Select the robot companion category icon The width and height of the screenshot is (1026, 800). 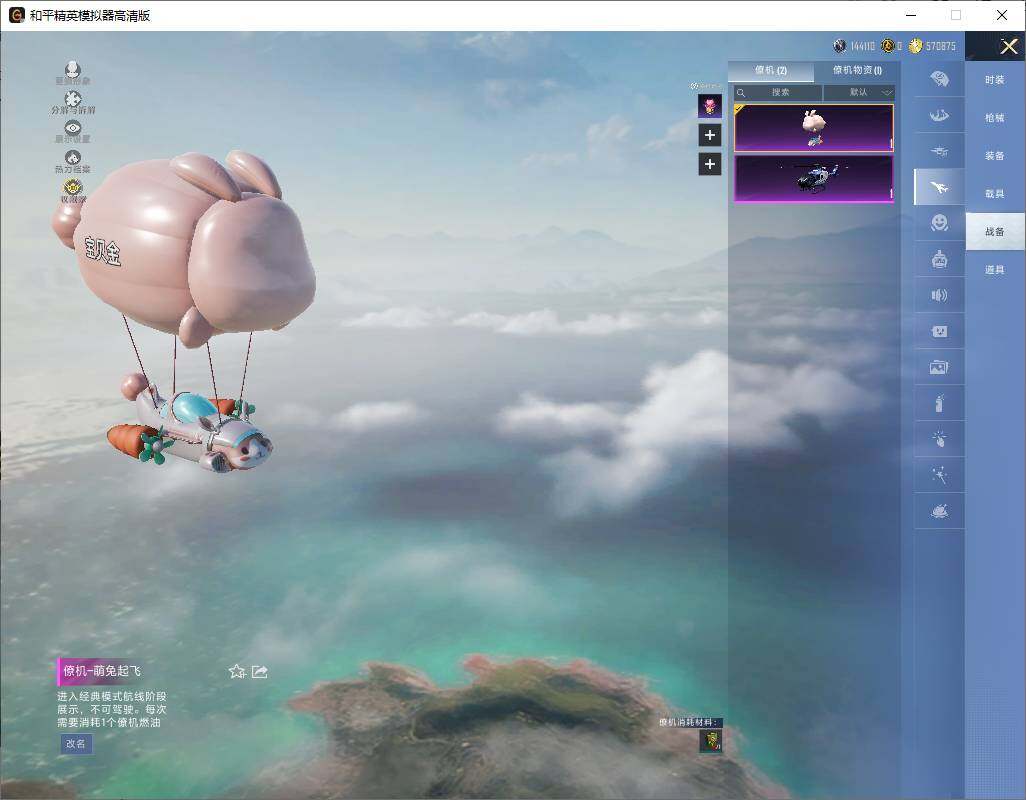pyautogui.click(x=939, y=259)
